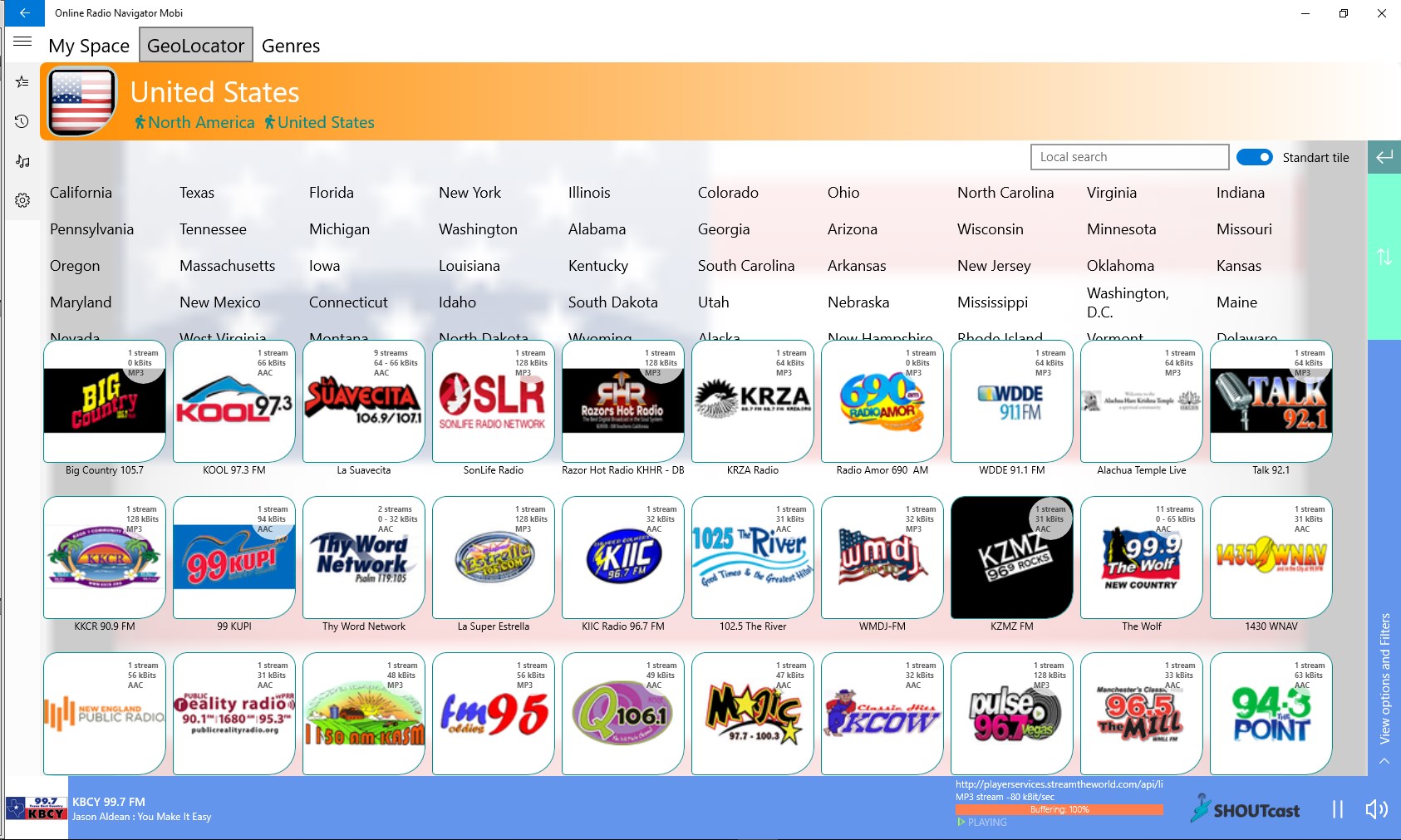Click the KBCY 99.7 FM now-playing title
1401x840 pixels.
tap(109, 802)
